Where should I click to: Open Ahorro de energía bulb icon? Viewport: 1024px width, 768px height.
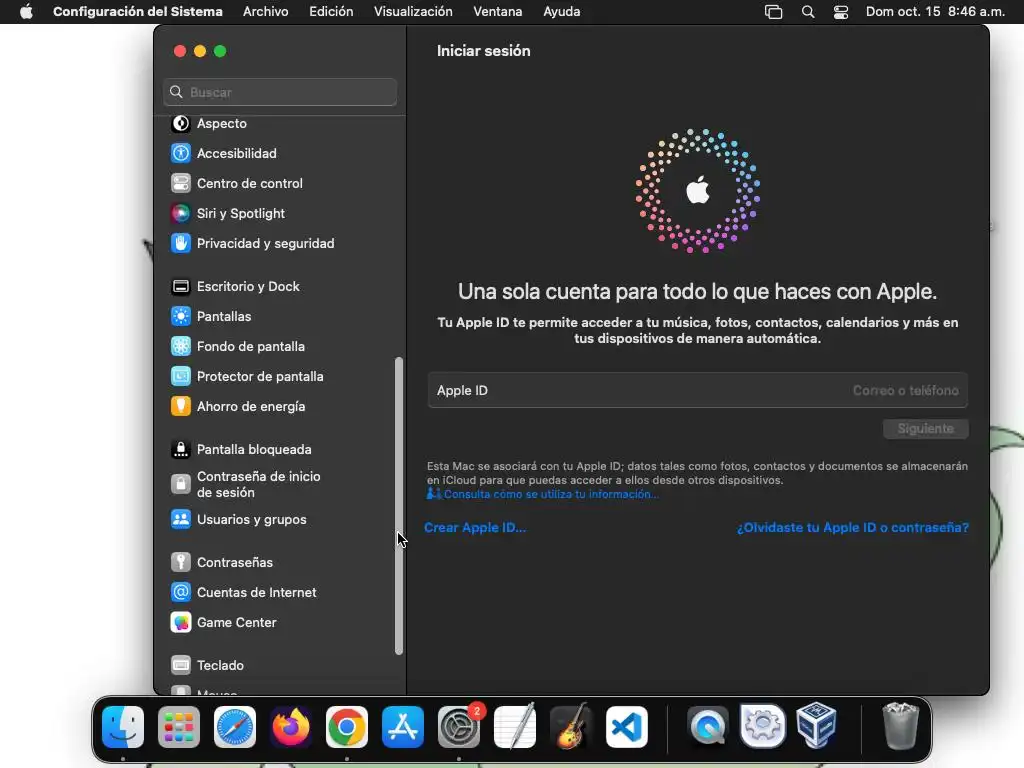coord(181,406)
